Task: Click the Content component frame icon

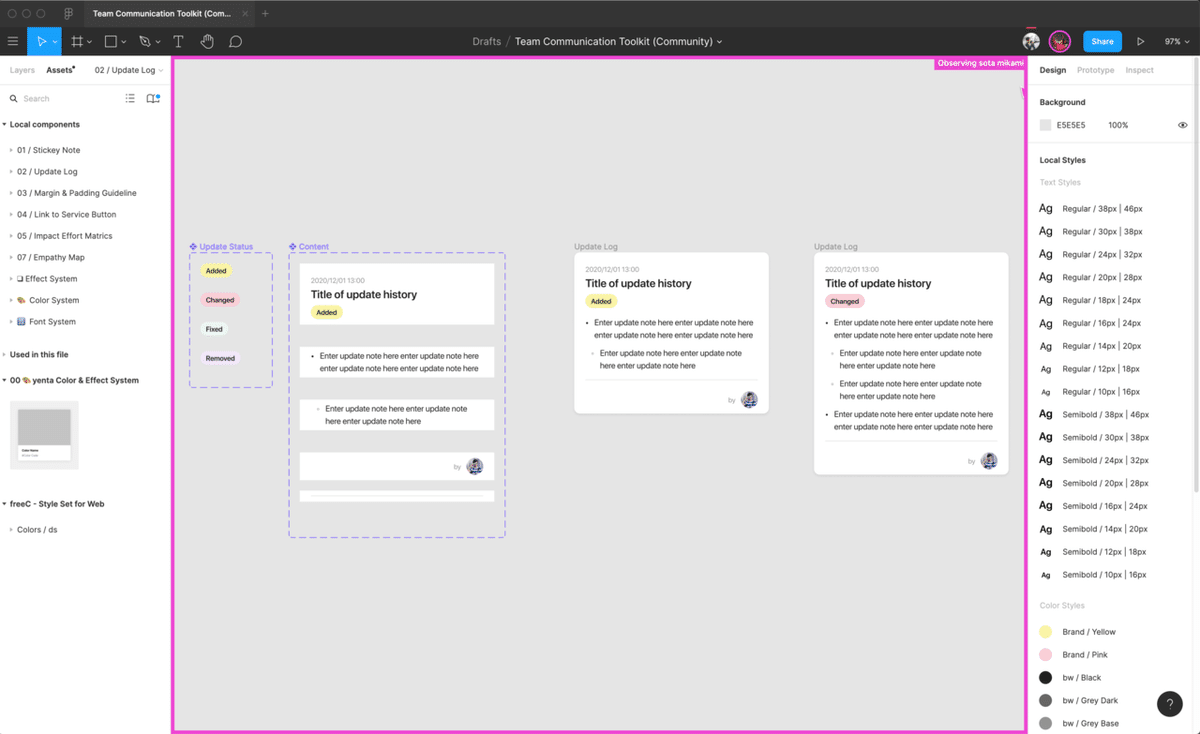Action: pyautogui.click(x=293, y=246)
